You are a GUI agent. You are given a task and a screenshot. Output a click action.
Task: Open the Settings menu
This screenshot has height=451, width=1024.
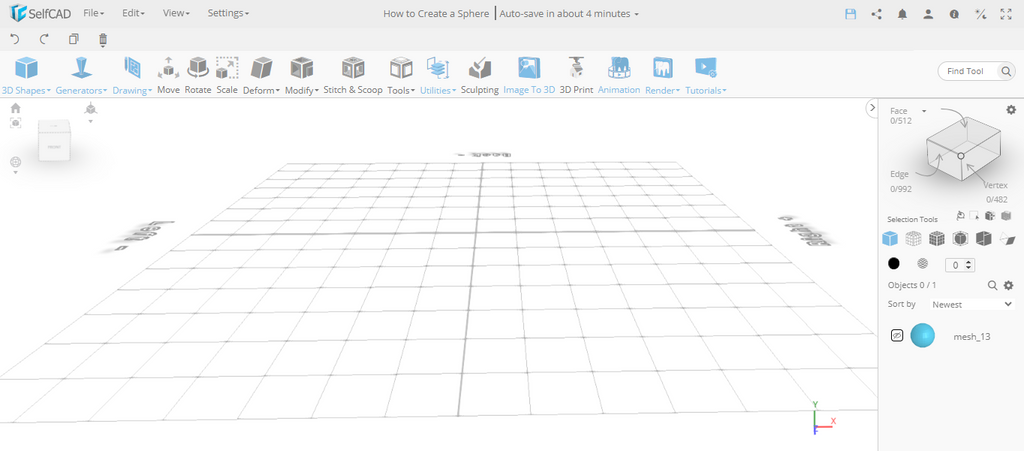point(228,13)
